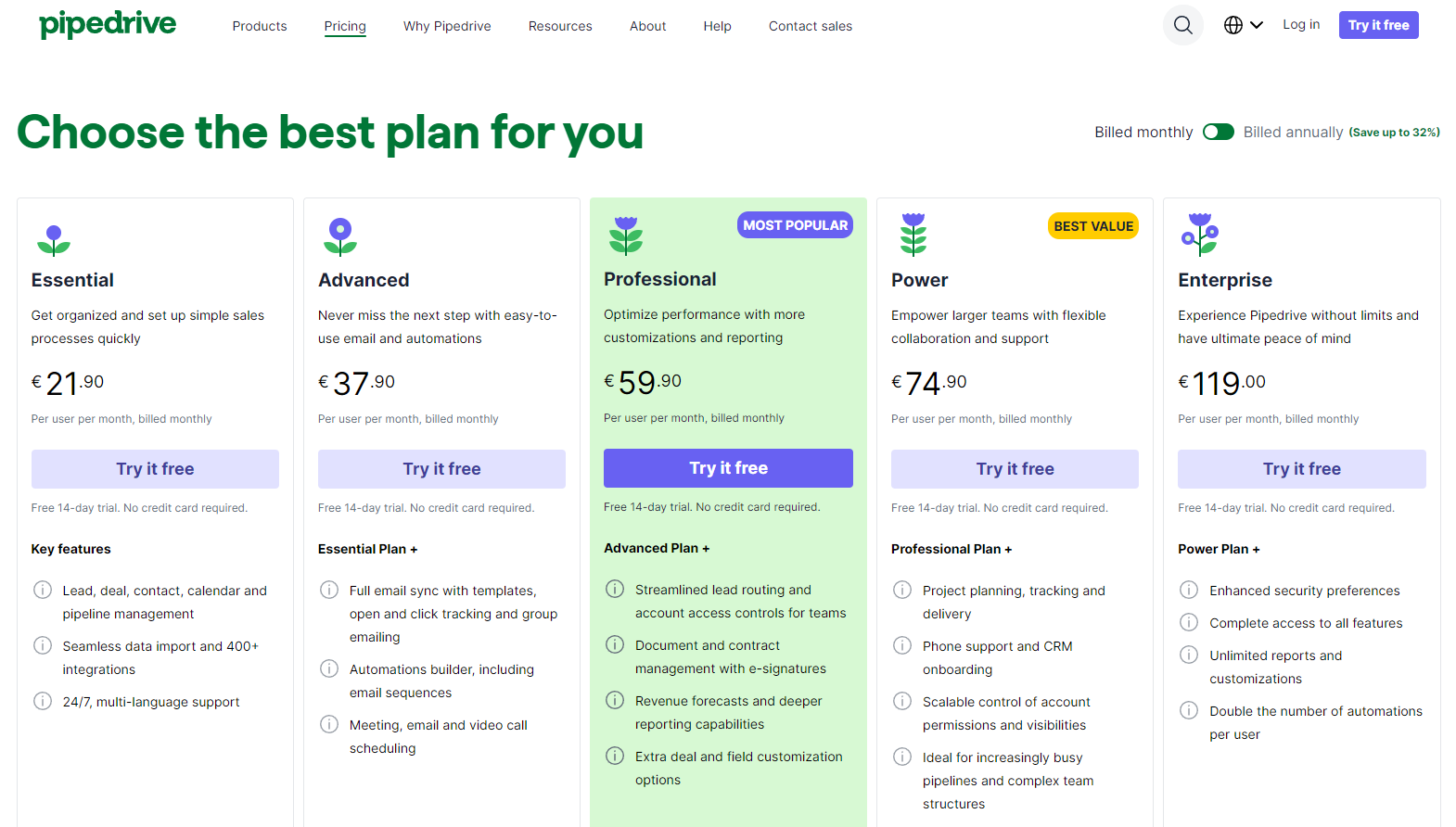This screenshot has height=827, width=1456.
Task: Expand the Products menu
Action: (x=260, y=26)
